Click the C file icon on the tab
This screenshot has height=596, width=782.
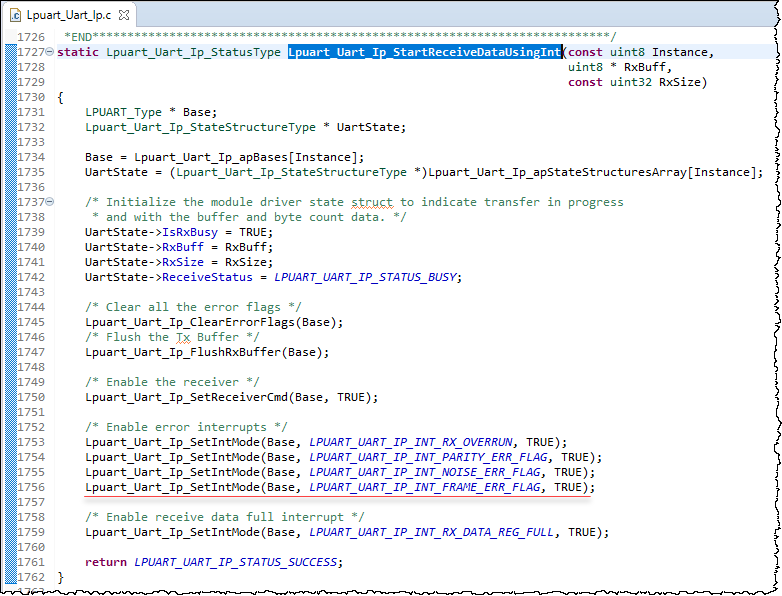[x=15, y=15]
